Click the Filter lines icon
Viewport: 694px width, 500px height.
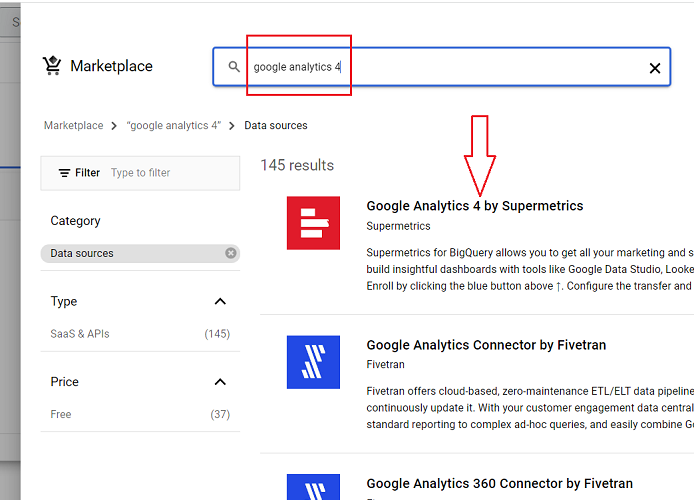65,173
